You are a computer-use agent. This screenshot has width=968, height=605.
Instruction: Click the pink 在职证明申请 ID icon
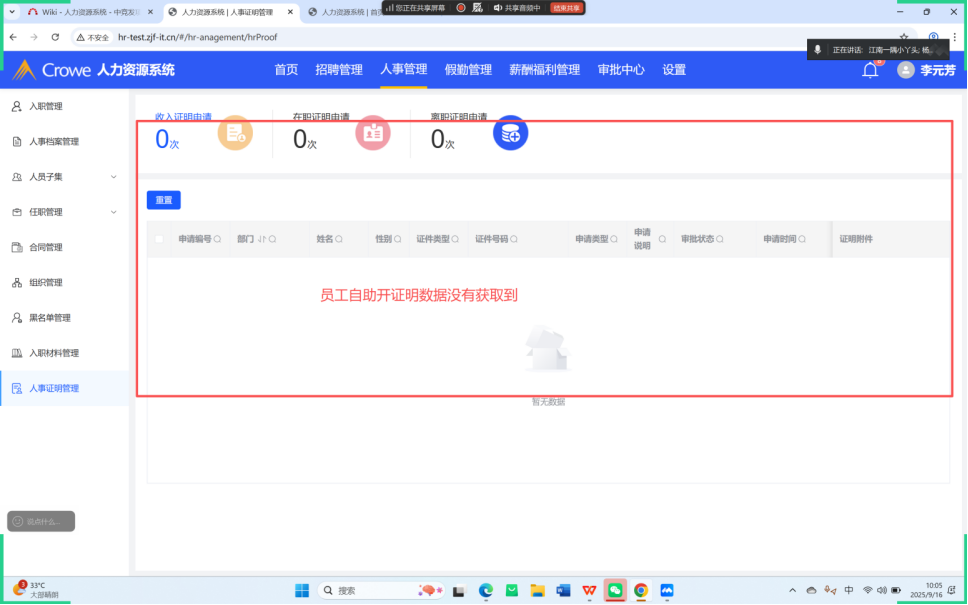[373, 133]
